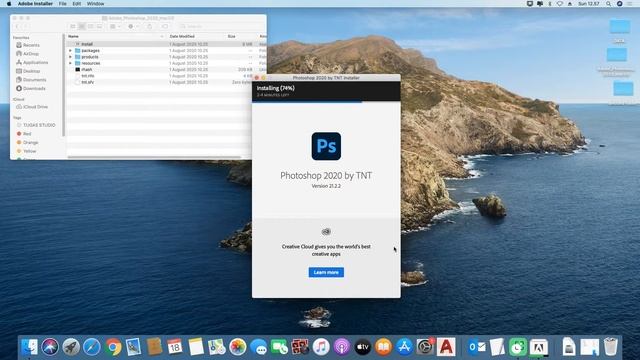Open System Preferences from the Dock
Image resolution: width=640 pixels, height=360 pixels.
tap(425, 347)
